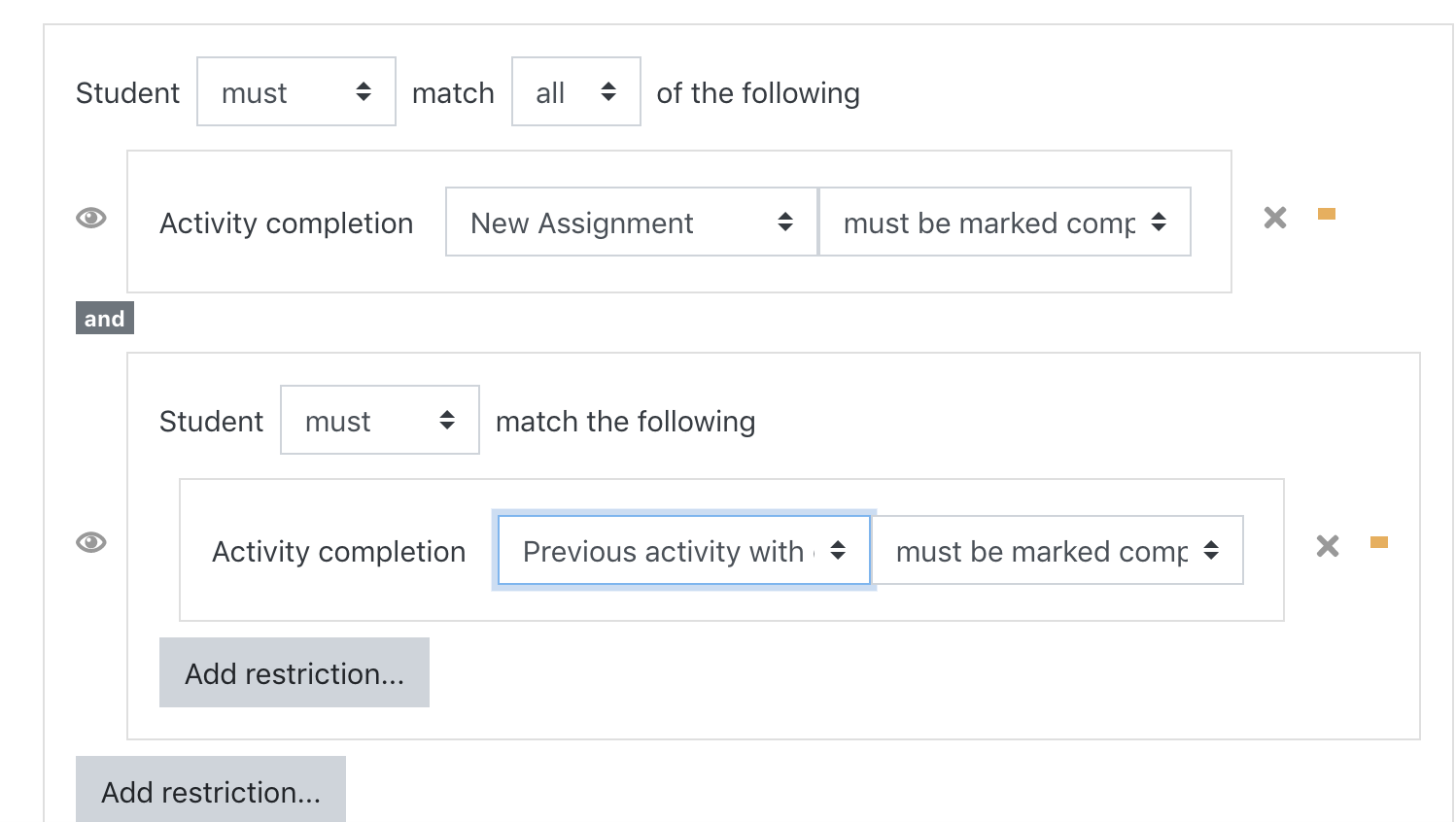Click Activity completion label beside New Assignment
The width and height of the screenshot is (1456, 822).
pyautogui.click(x=287, y=223)
